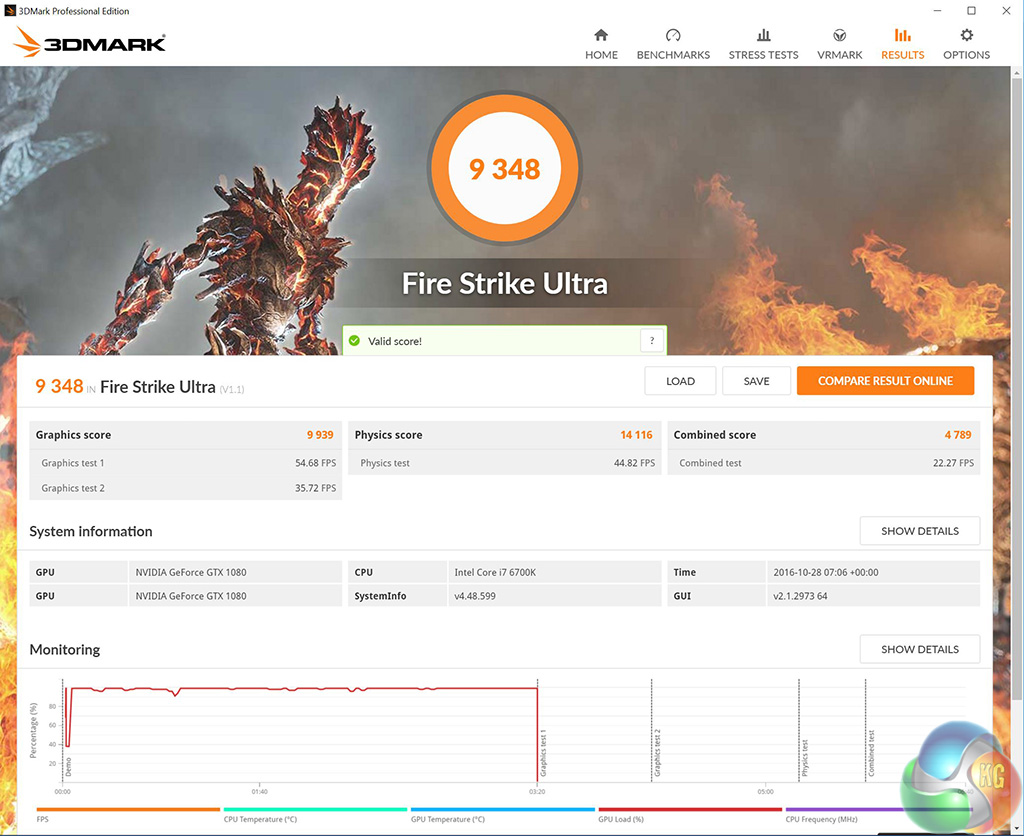The width and height of the screenshot is (1024, 836).
Task: Open Benchmarks via the gauge icon
Action: tap(673, 35)
